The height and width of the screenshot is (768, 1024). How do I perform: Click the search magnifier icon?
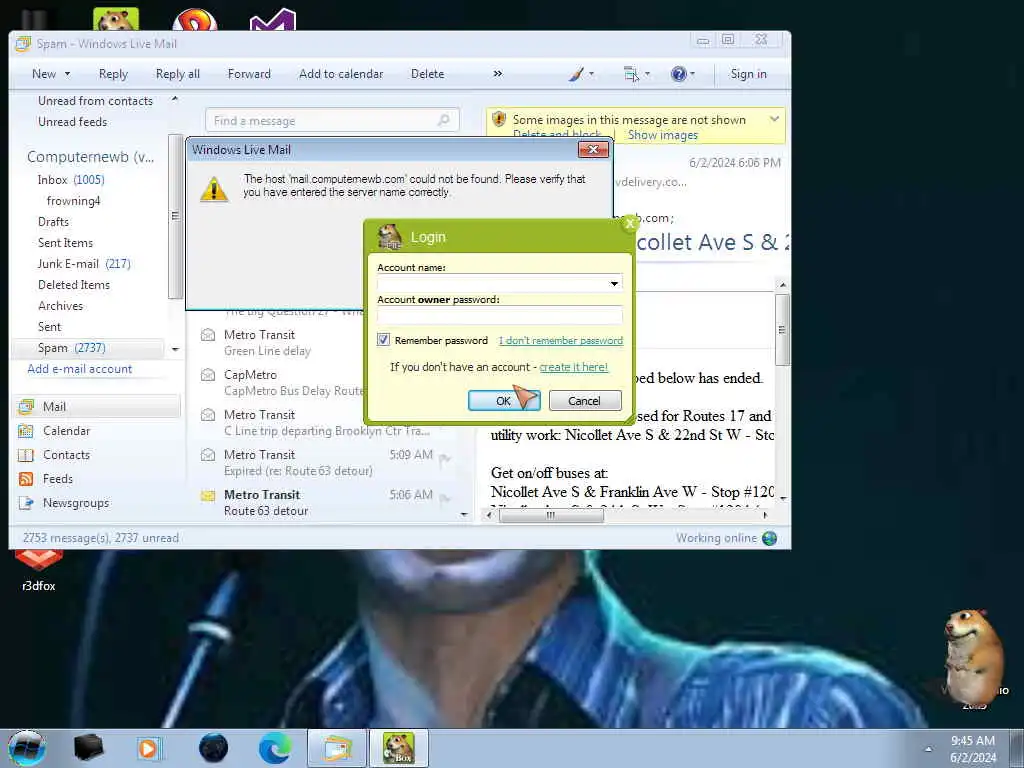click(444, 120)
